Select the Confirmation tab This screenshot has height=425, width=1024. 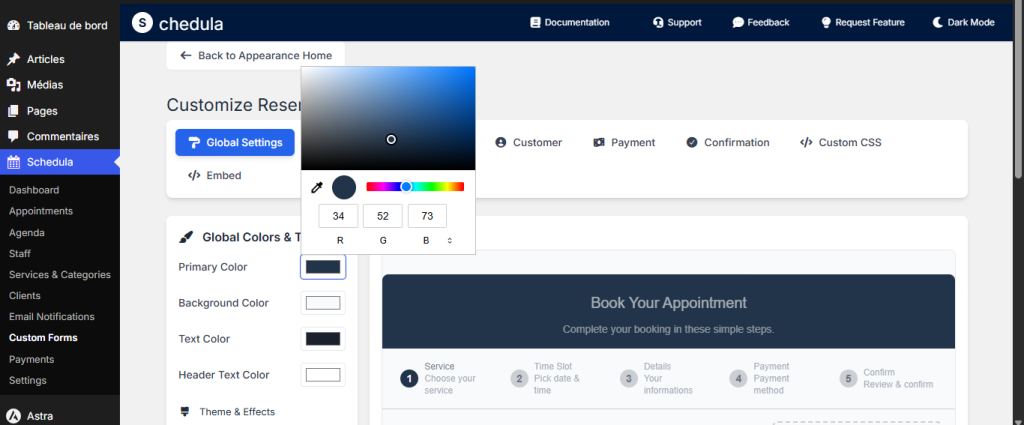click(727, 142)
